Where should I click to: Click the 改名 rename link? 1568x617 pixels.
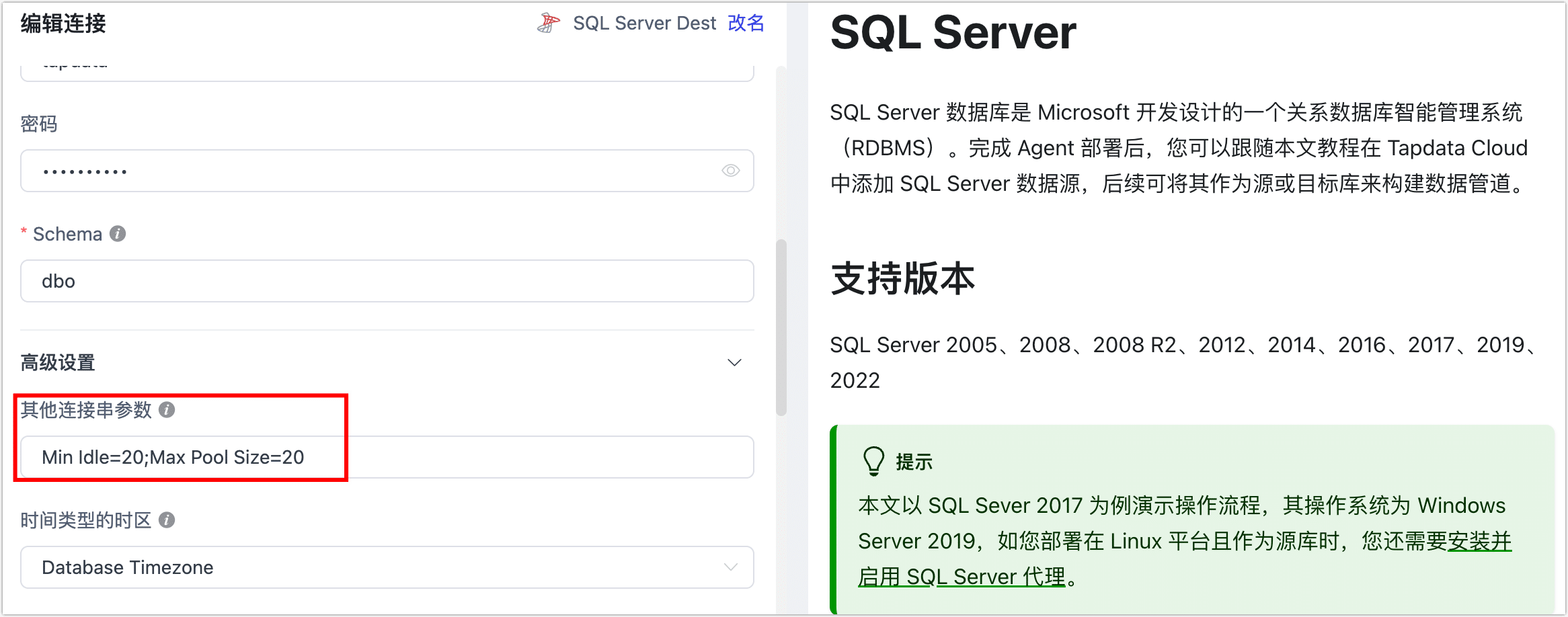point(746,23)
